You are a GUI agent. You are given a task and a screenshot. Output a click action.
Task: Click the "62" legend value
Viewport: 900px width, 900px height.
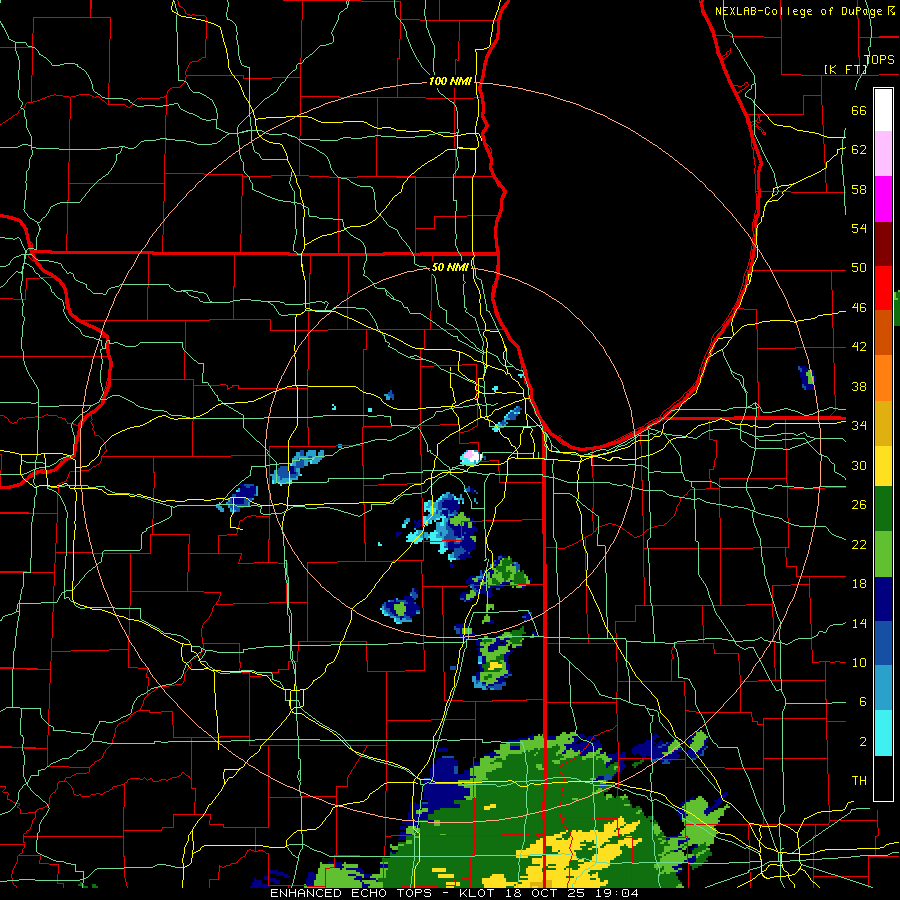[859, 150]
